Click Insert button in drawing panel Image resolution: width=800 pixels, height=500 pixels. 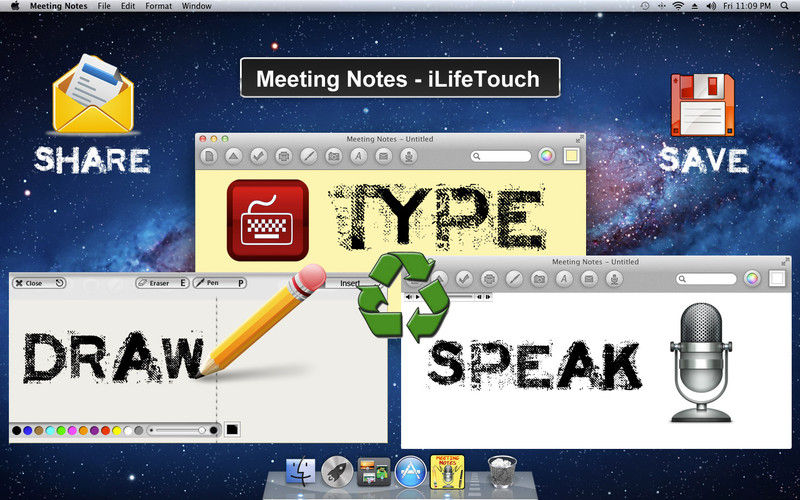pos(350,283)
